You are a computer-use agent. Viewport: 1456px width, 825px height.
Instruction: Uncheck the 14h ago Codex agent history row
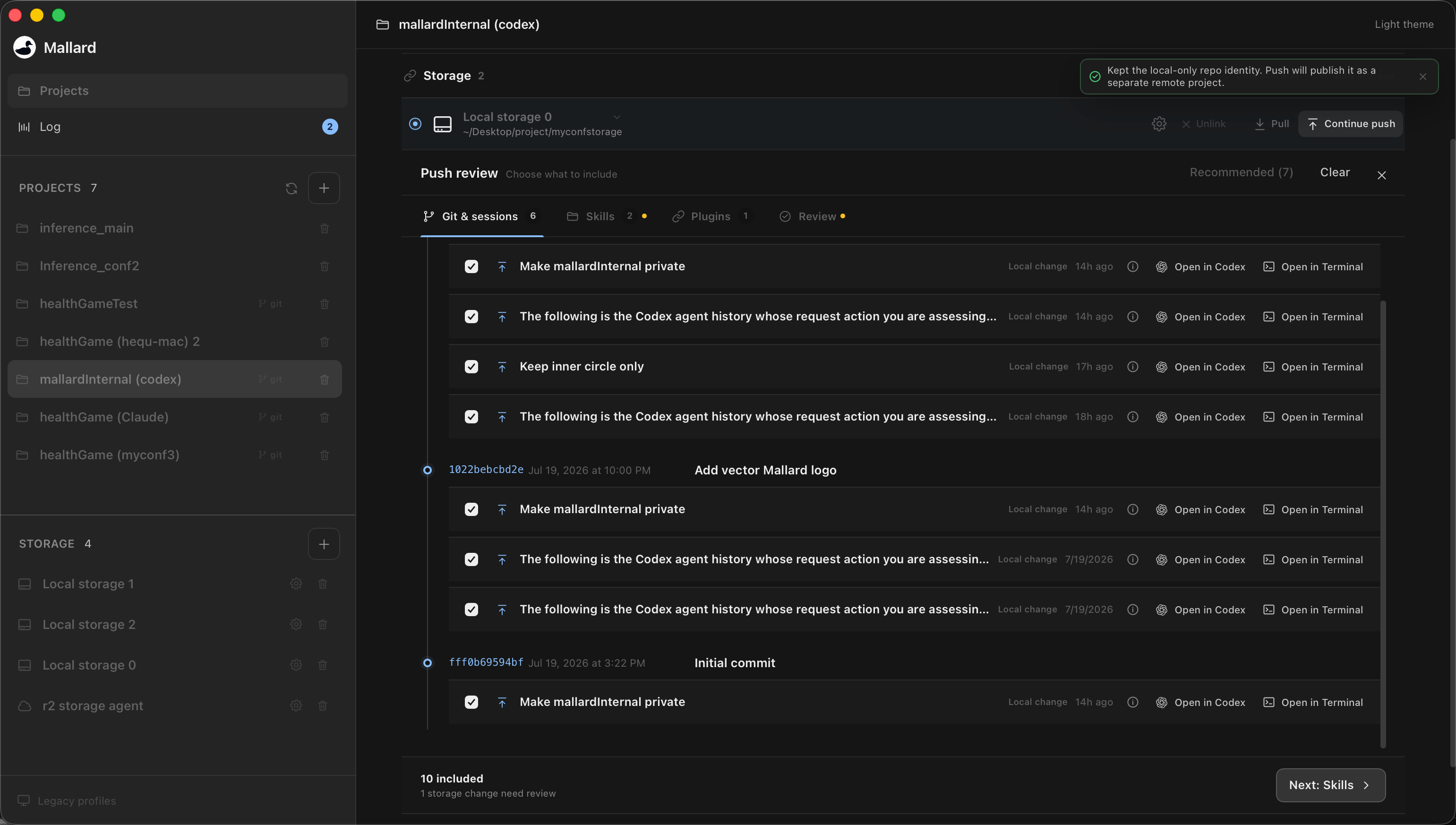(x=471, y=317)
